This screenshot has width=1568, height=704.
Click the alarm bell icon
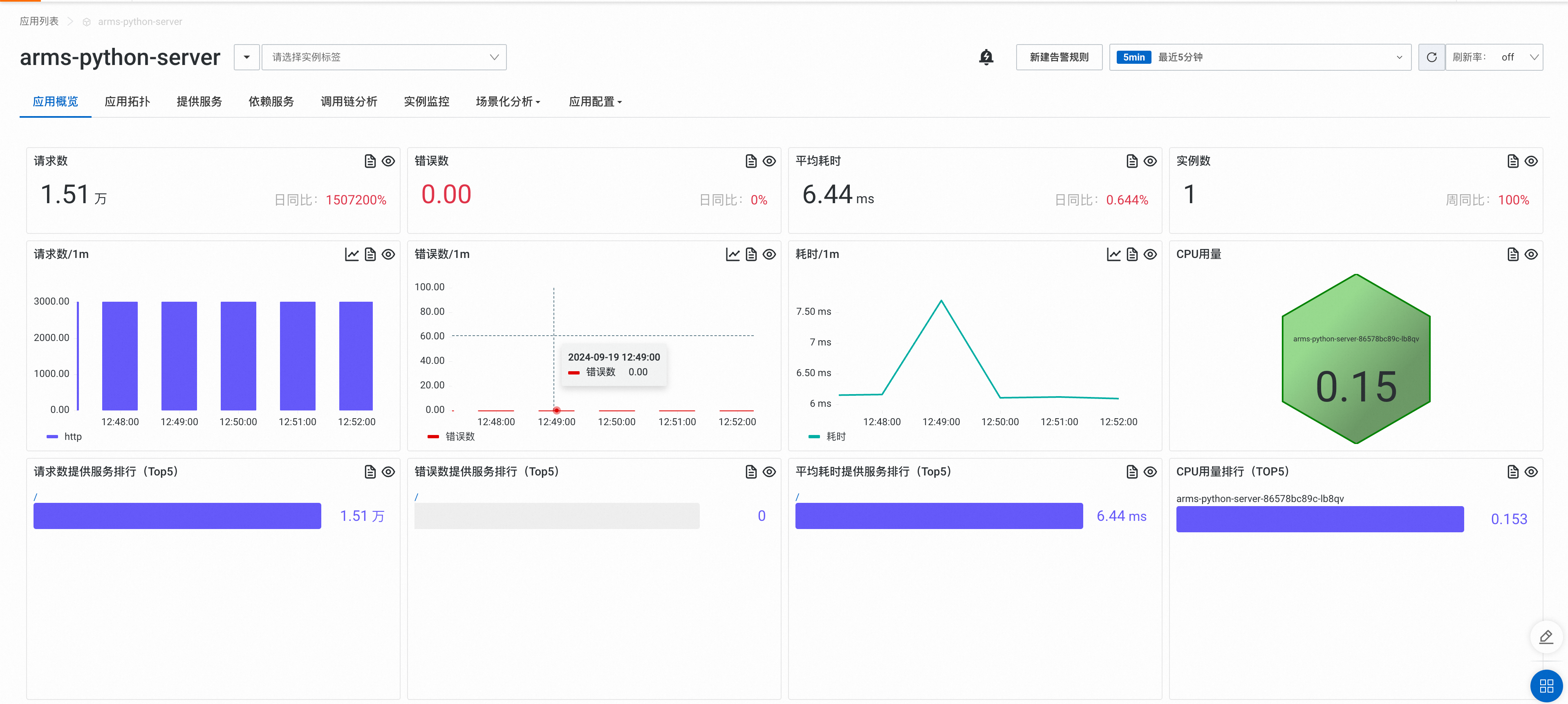[986, 57]
